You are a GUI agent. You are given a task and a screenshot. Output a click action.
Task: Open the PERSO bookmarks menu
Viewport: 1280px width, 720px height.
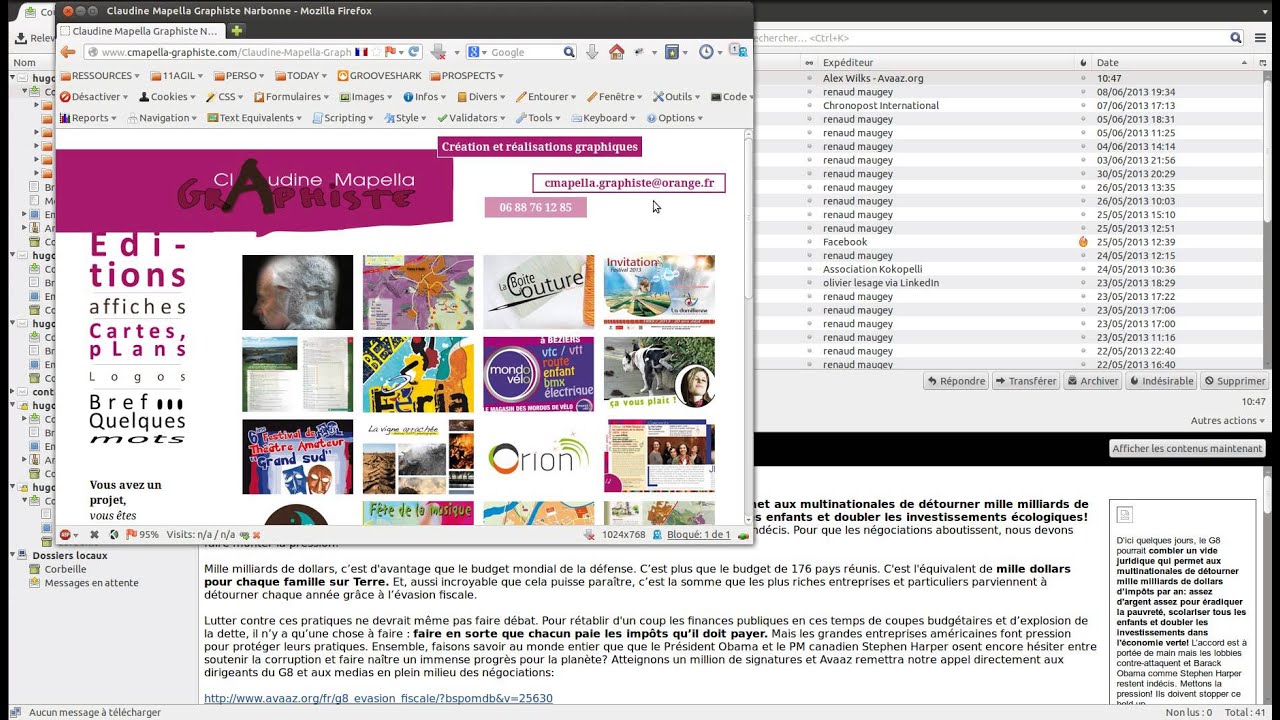(240, 75)
